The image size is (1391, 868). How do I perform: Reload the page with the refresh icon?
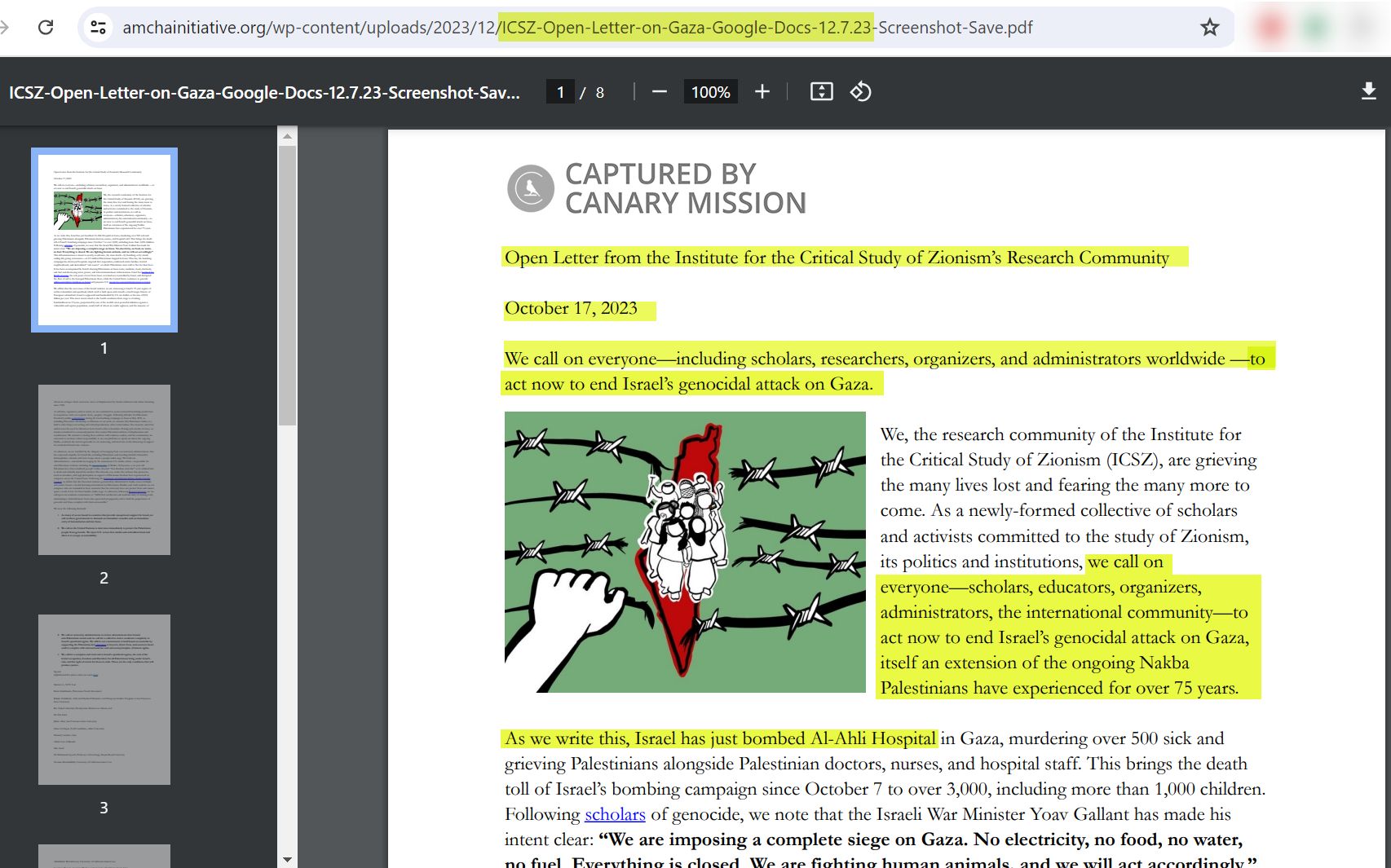tap(46, 27)
